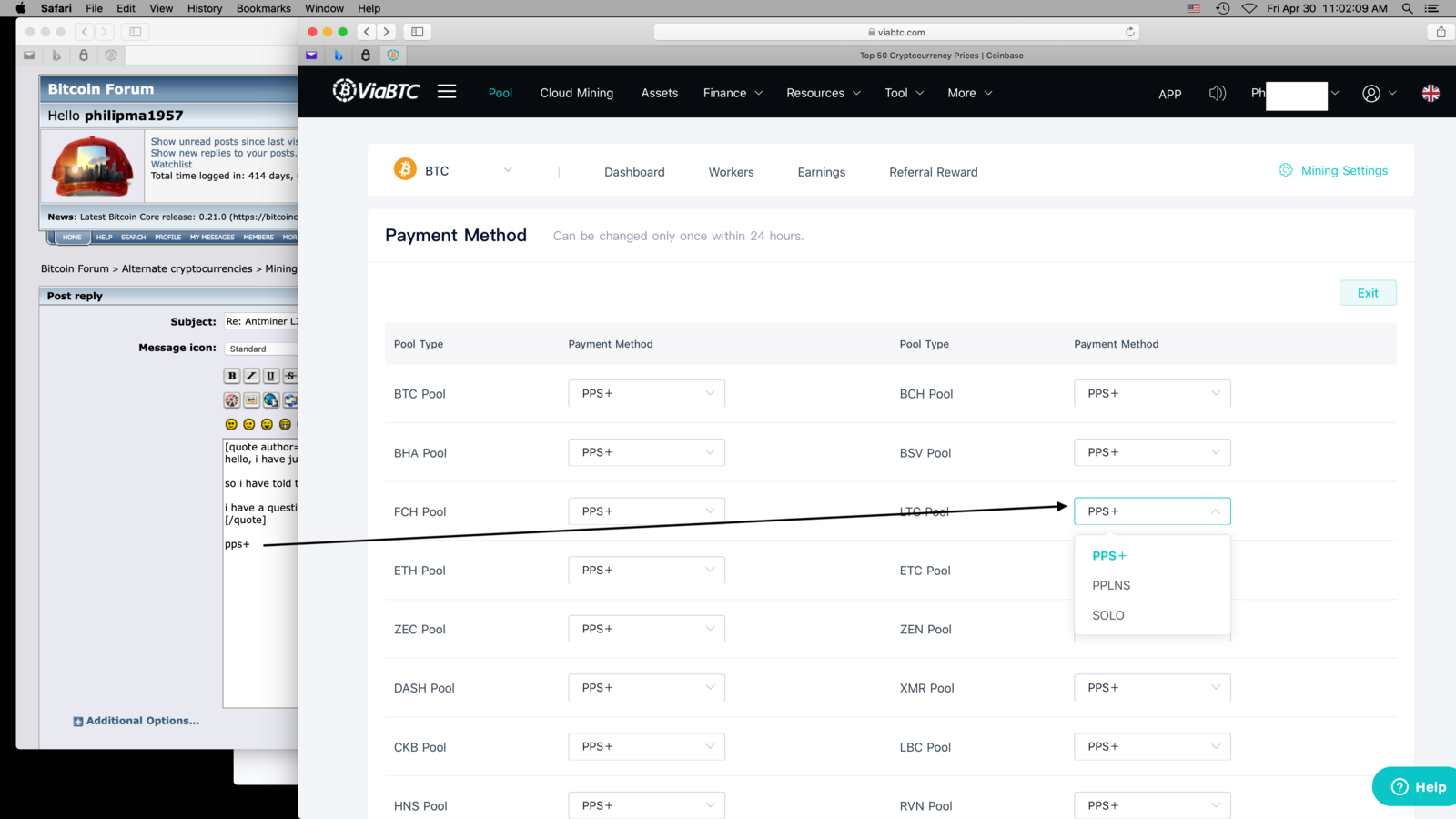Open the Bing favorite in front window
This screenshot has height=819, width=1456.
(x=339, y=56)
